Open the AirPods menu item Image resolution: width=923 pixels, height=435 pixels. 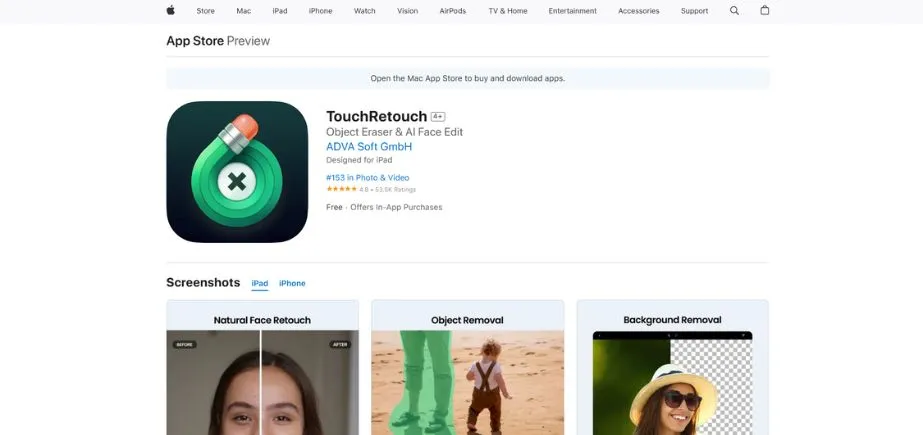click(x=453, y=11)
